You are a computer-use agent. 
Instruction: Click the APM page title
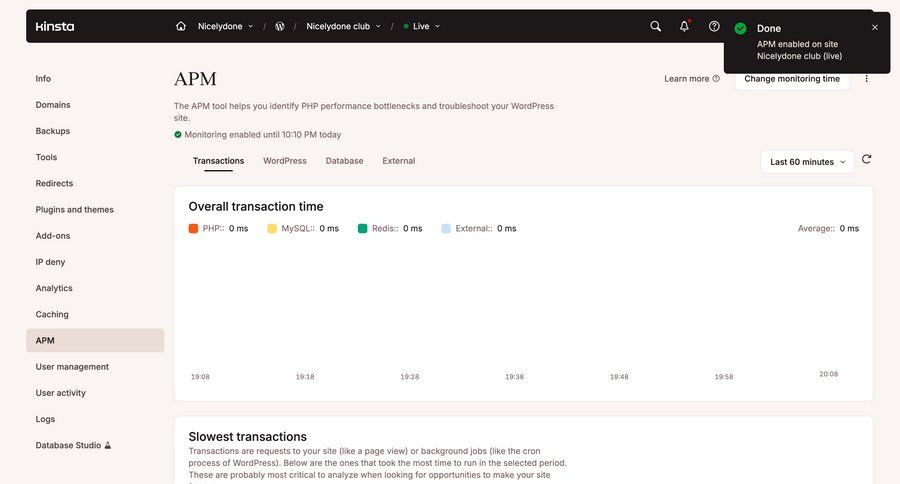click(195, 79)
